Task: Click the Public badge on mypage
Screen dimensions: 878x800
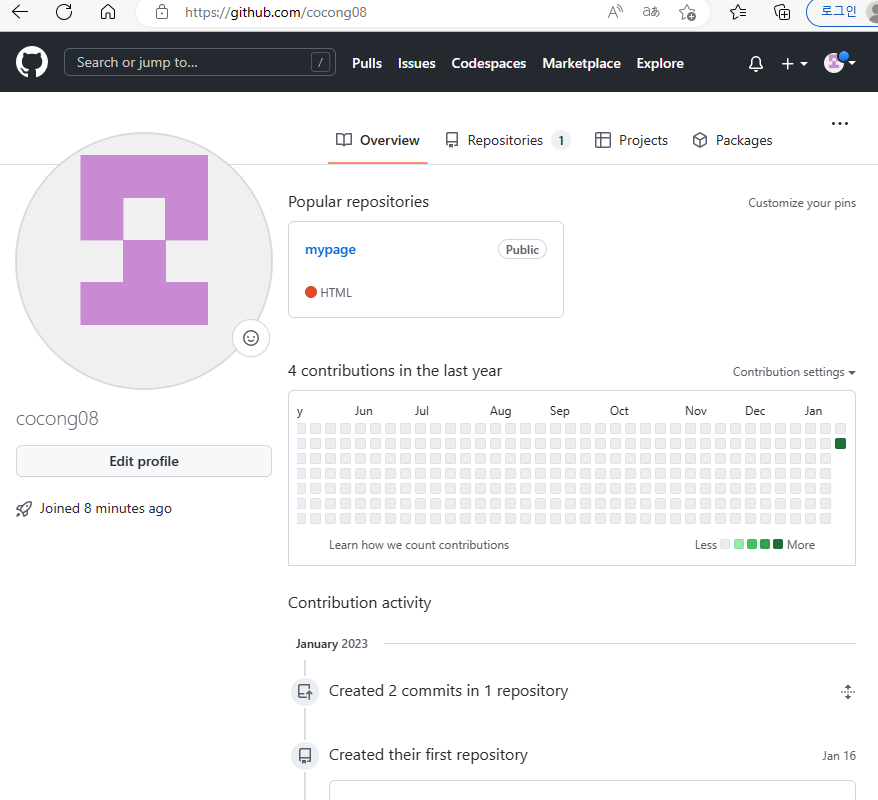Action: (x=522, y=250)
